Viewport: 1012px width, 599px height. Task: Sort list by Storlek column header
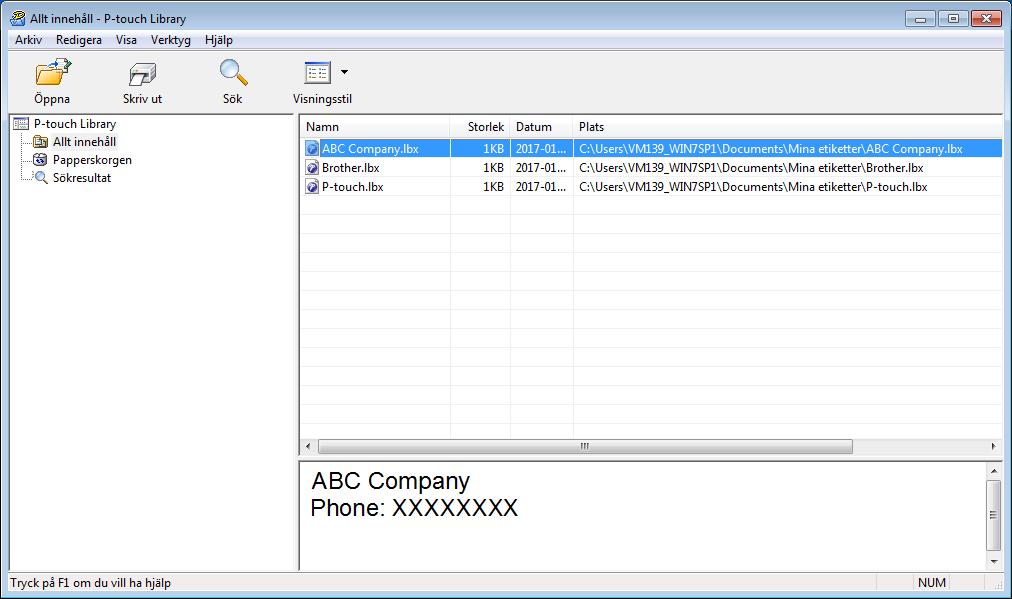[480, 127]
